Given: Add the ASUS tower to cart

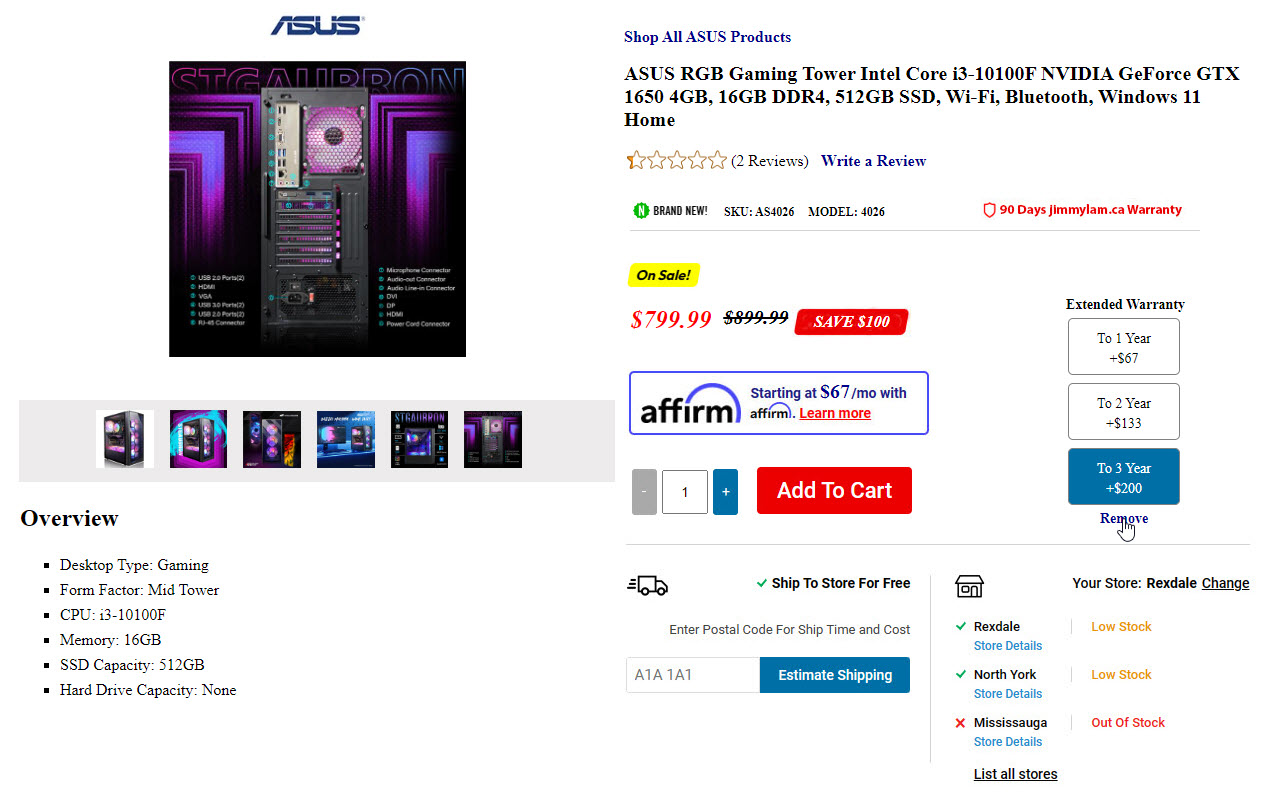Looking at the screenshot, I should coord(834,491).
